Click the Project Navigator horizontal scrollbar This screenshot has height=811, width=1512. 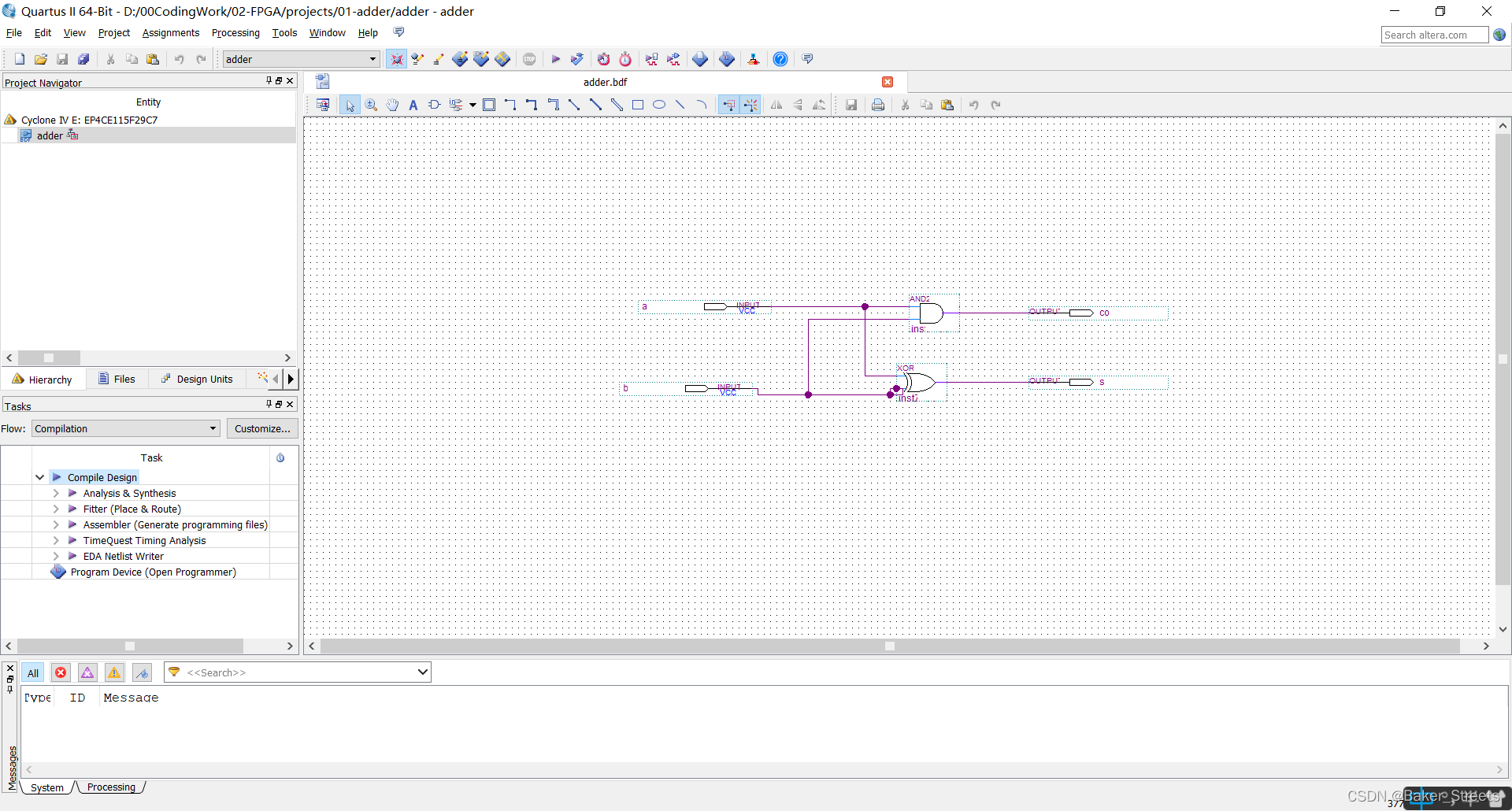pos(49,357)
